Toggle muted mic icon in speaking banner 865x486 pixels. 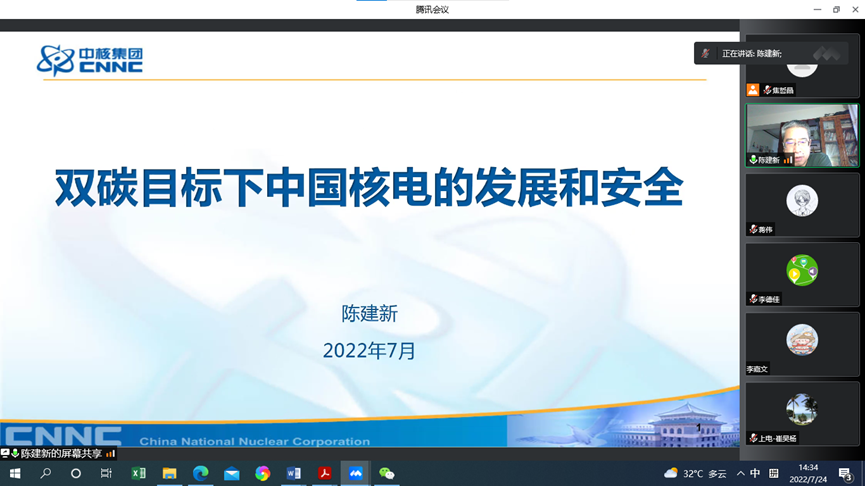(706, 53)
